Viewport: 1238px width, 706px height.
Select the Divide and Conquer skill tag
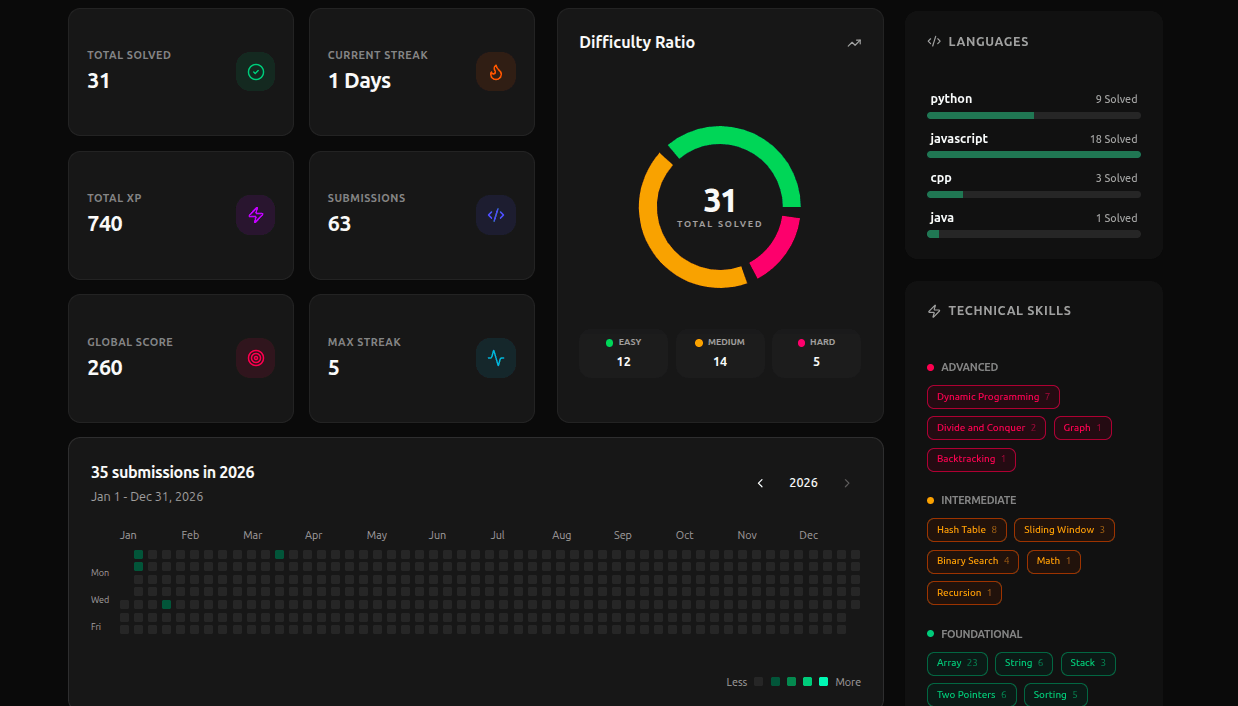[x=986, y=428]
